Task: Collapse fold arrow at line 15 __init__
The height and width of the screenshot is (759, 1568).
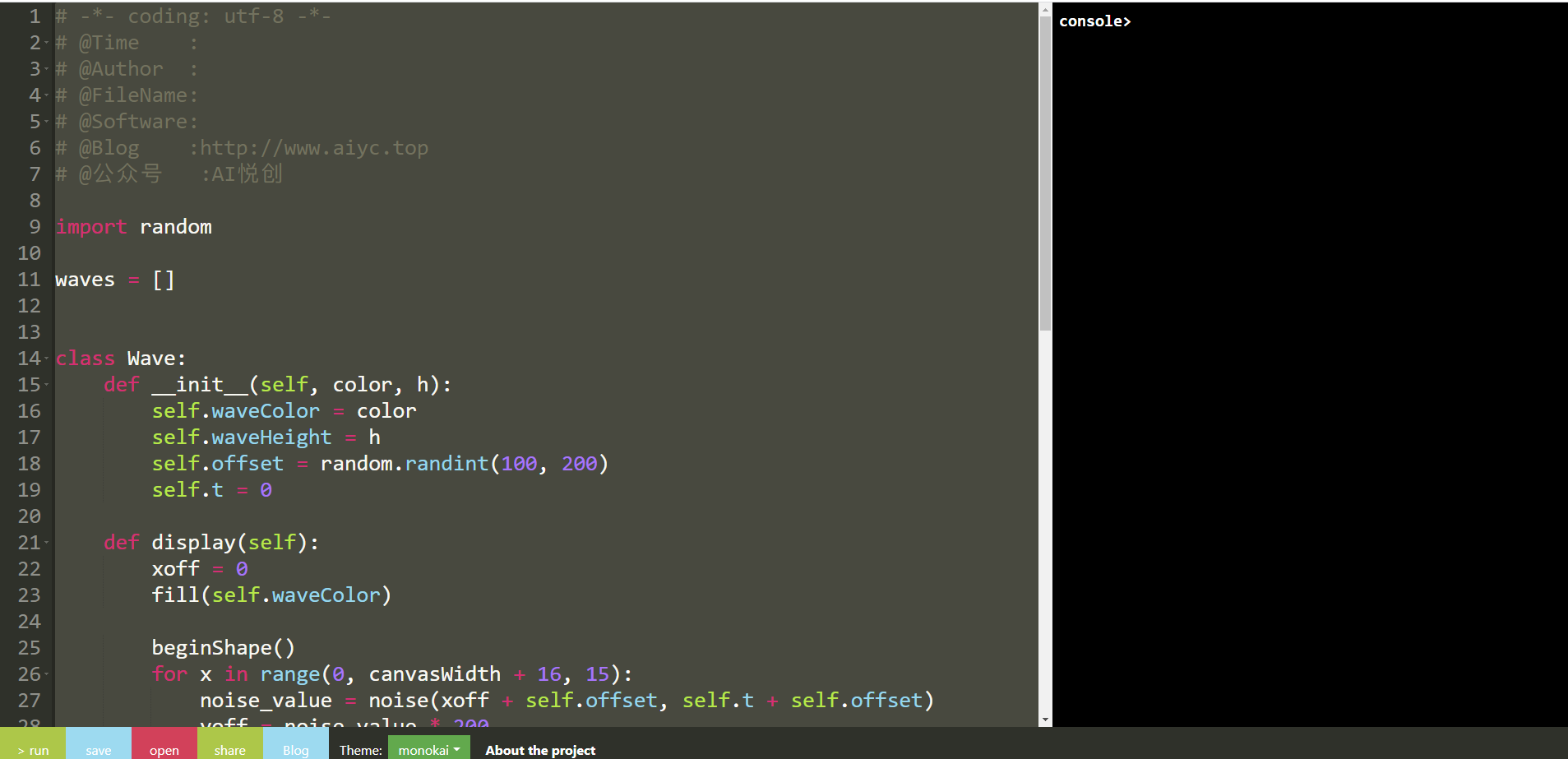Action: click(47, 385)
